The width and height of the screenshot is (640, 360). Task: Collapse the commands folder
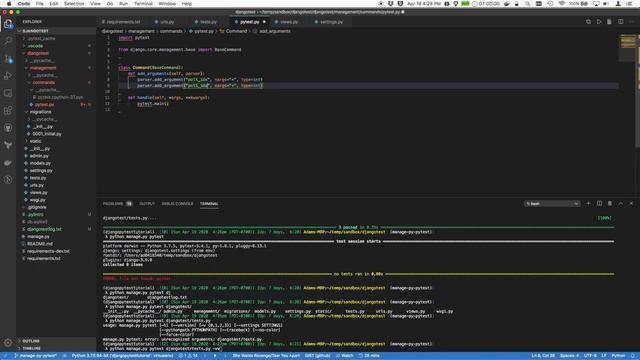coord(43,82)
